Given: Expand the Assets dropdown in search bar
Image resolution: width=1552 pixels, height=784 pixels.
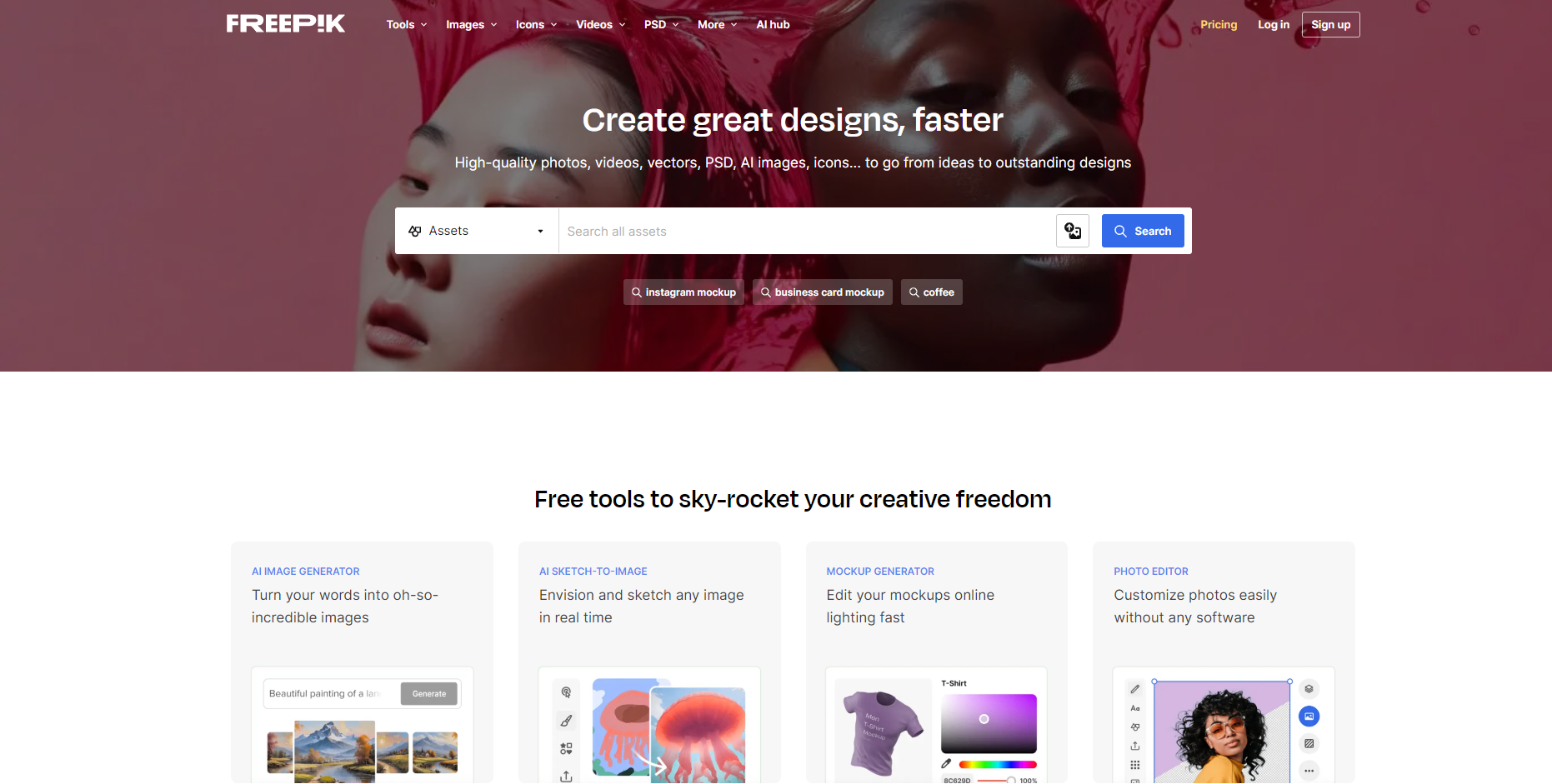Looking at the screenshot, I should (x=477, y=231).
